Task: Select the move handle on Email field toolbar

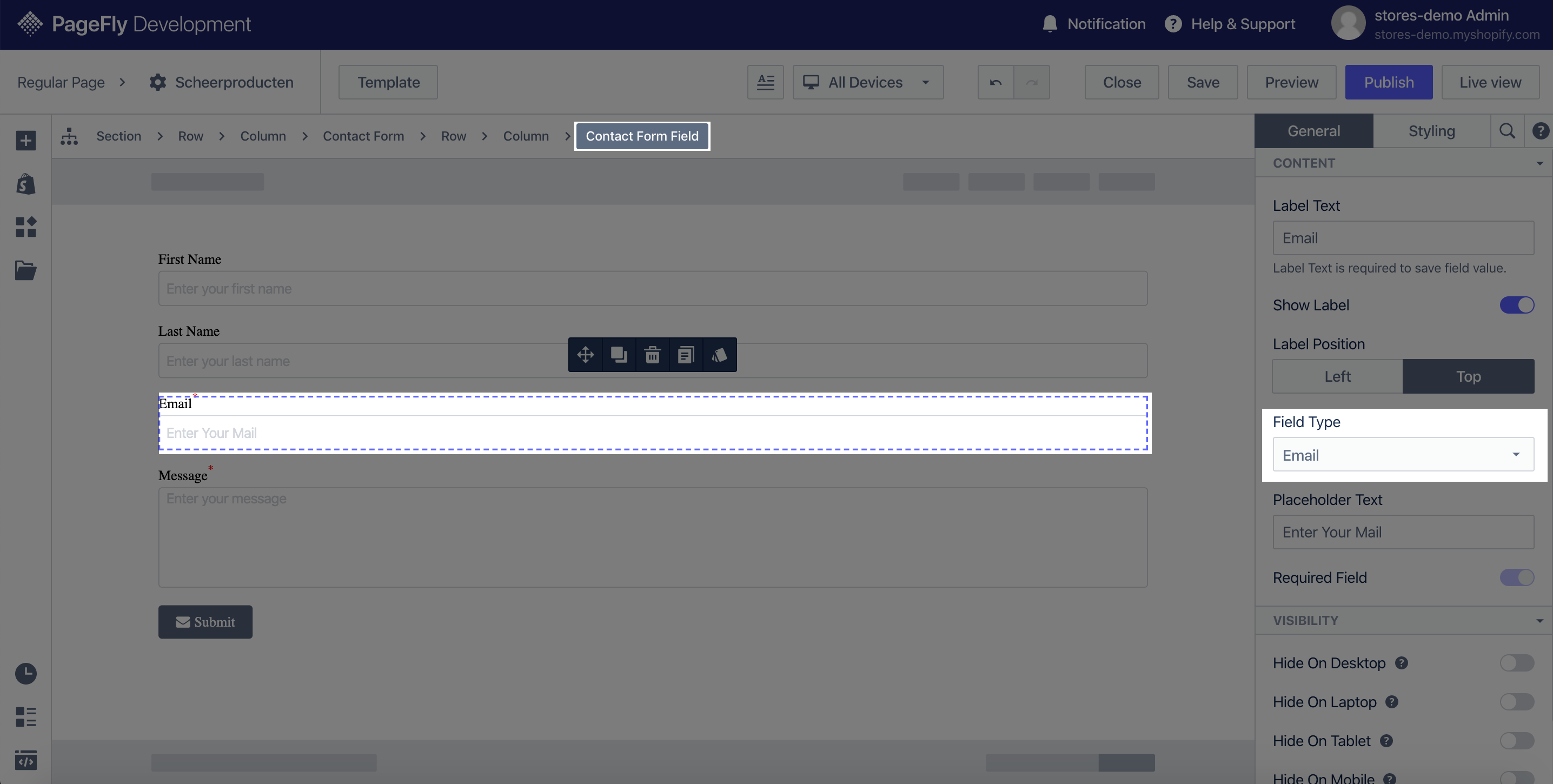Action: point(586,354)
